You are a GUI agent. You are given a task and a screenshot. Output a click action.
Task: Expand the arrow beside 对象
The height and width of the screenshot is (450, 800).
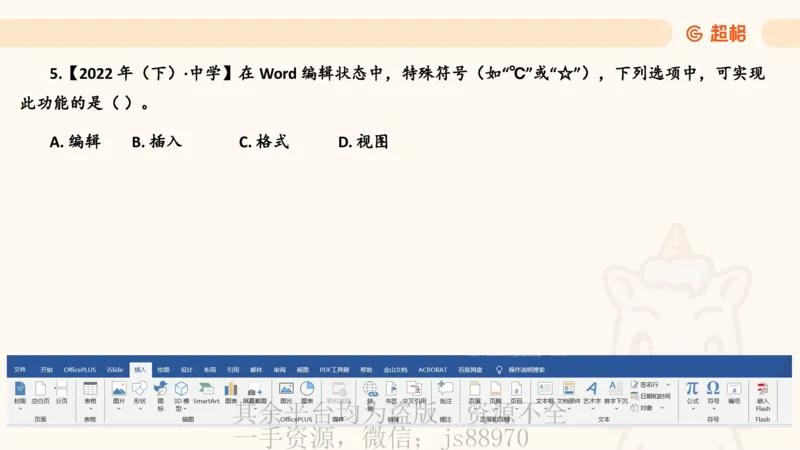(662, 408)
